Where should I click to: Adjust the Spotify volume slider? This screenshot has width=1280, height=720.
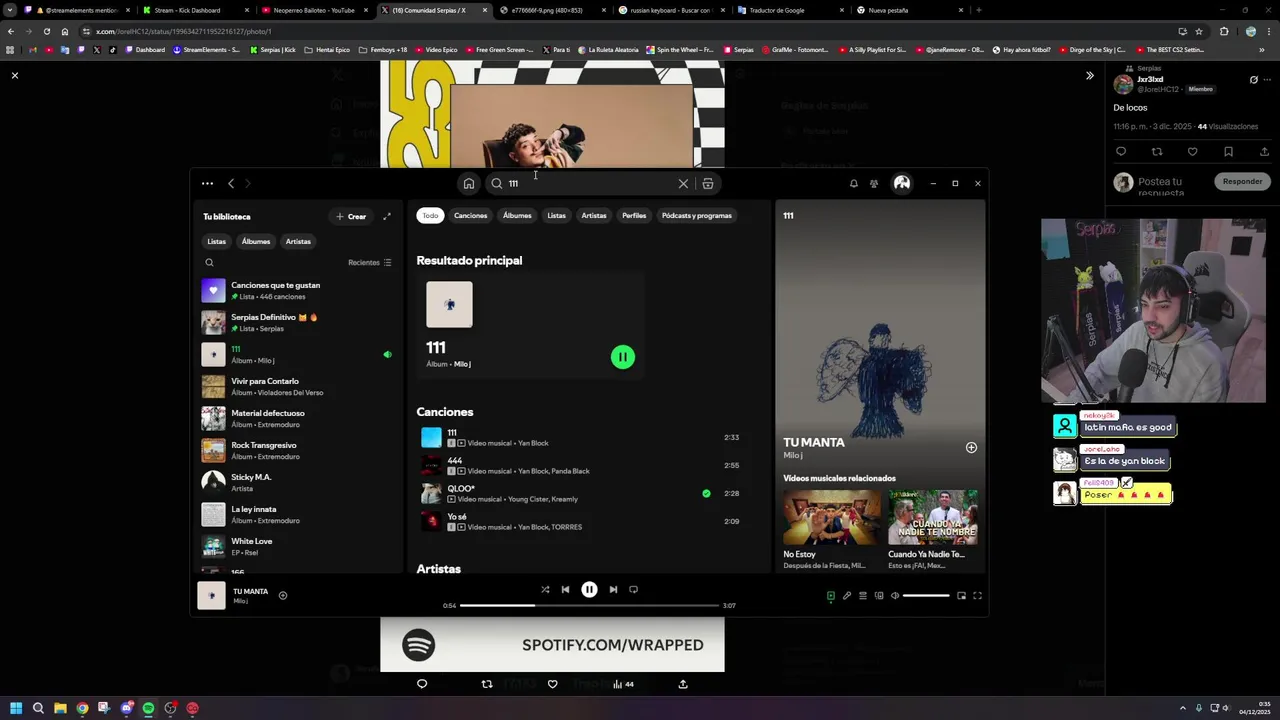pyautogui.click(x=926, y=596)
